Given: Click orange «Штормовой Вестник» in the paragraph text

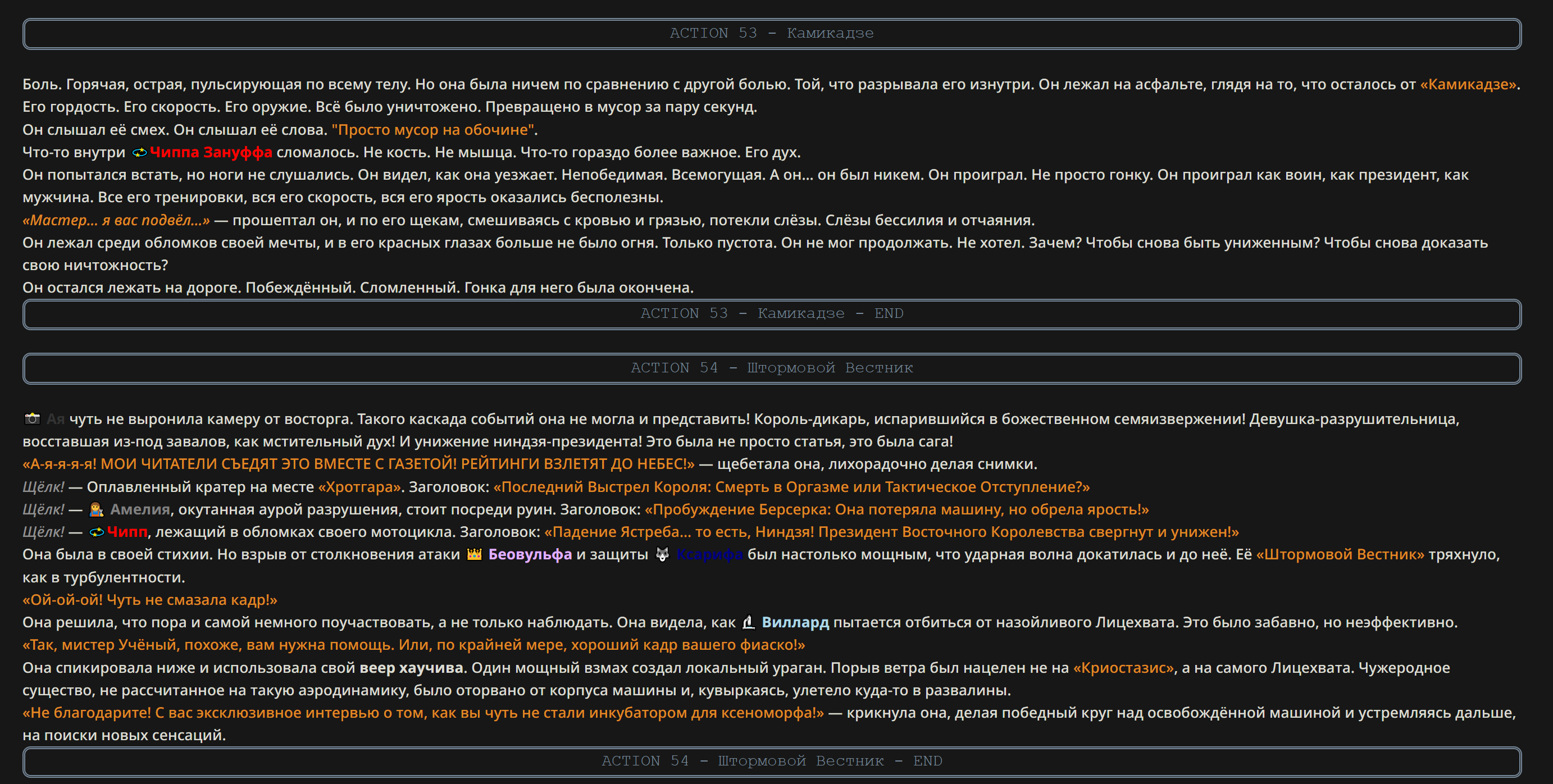Looking at the screenshot, I should [1340, 554].
